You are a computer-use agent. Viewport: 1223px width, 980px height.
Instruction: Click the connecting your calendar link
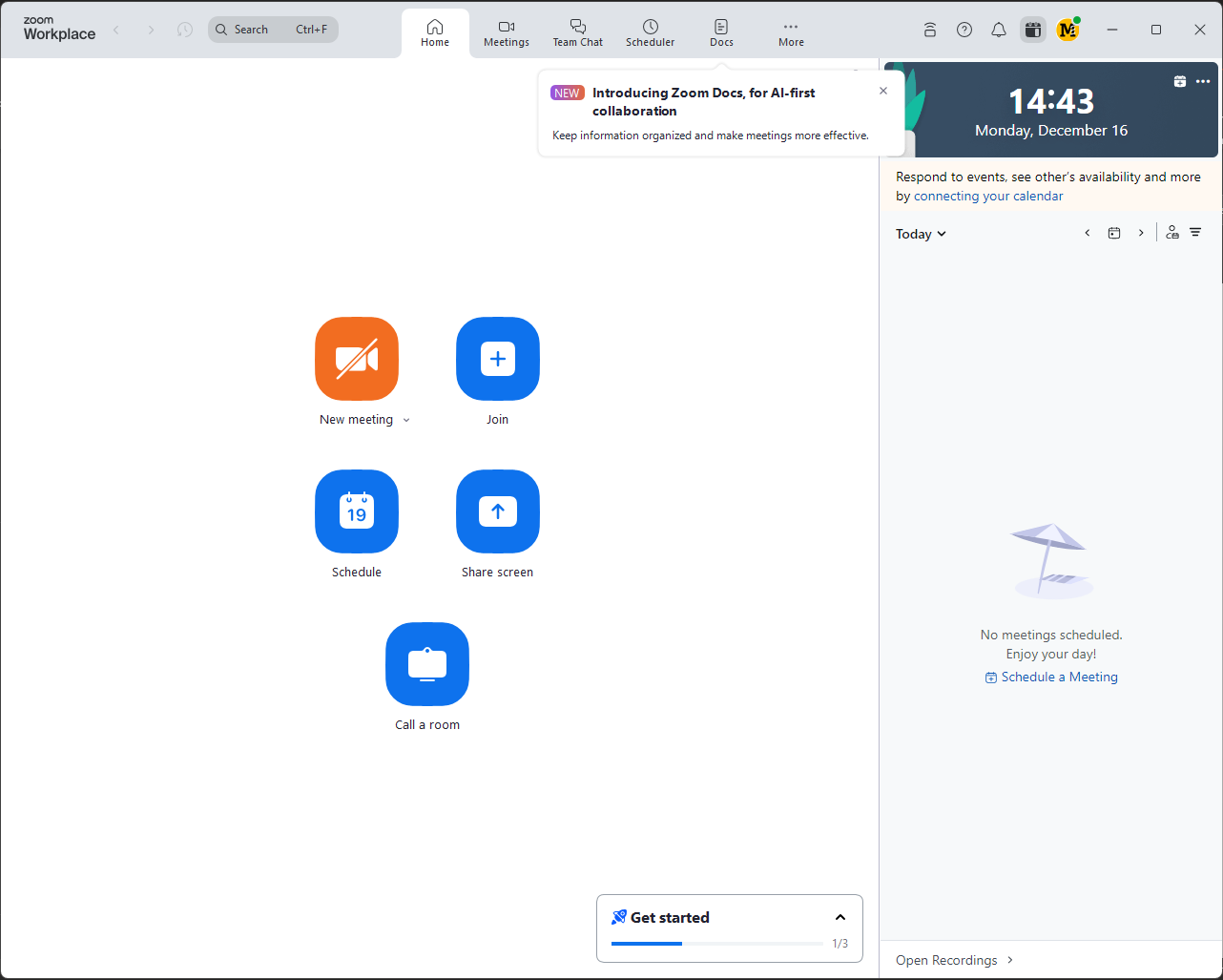coord(988,197)
